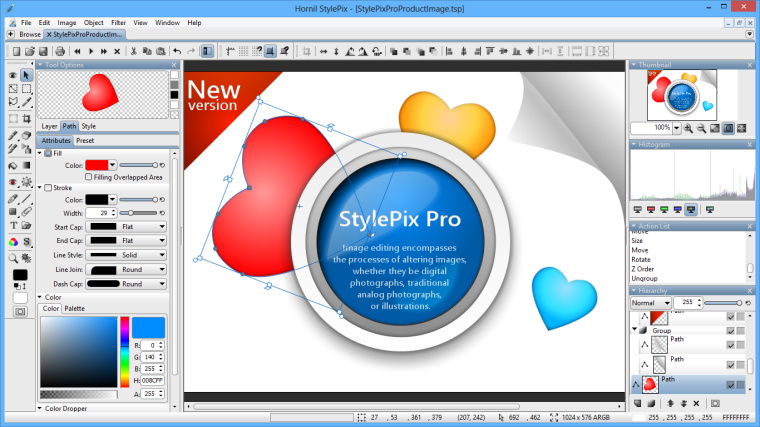
Task: Click the red Fill color swatch
Action: [97, 165]
